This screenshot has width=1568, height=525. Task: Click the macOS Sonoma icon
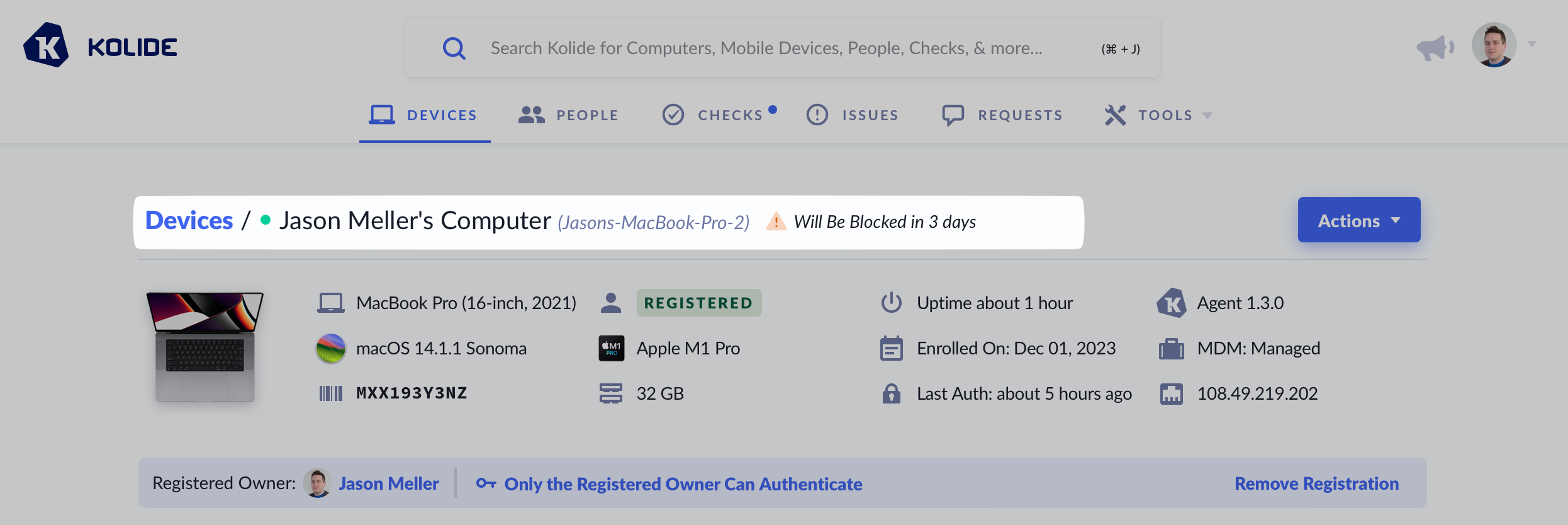click(331, 348)
